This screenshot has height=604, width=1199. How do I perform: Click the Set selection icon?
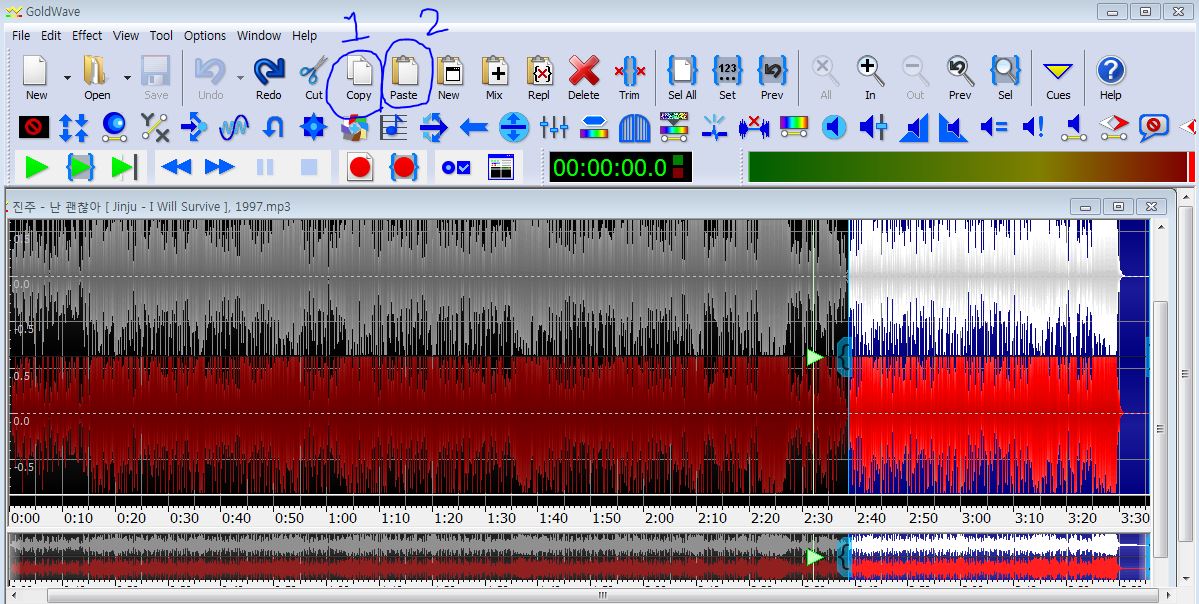(727, 70)
